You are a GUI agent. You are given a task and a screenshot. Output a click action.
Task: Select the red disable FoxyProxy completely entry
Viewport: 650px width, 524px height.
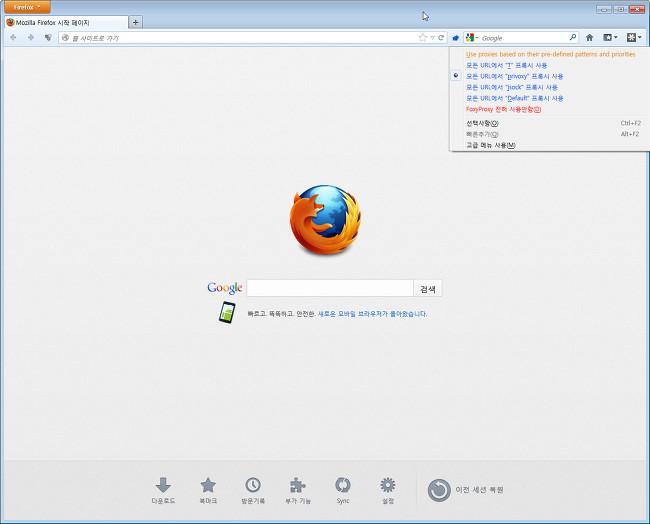tap(503, 109)
